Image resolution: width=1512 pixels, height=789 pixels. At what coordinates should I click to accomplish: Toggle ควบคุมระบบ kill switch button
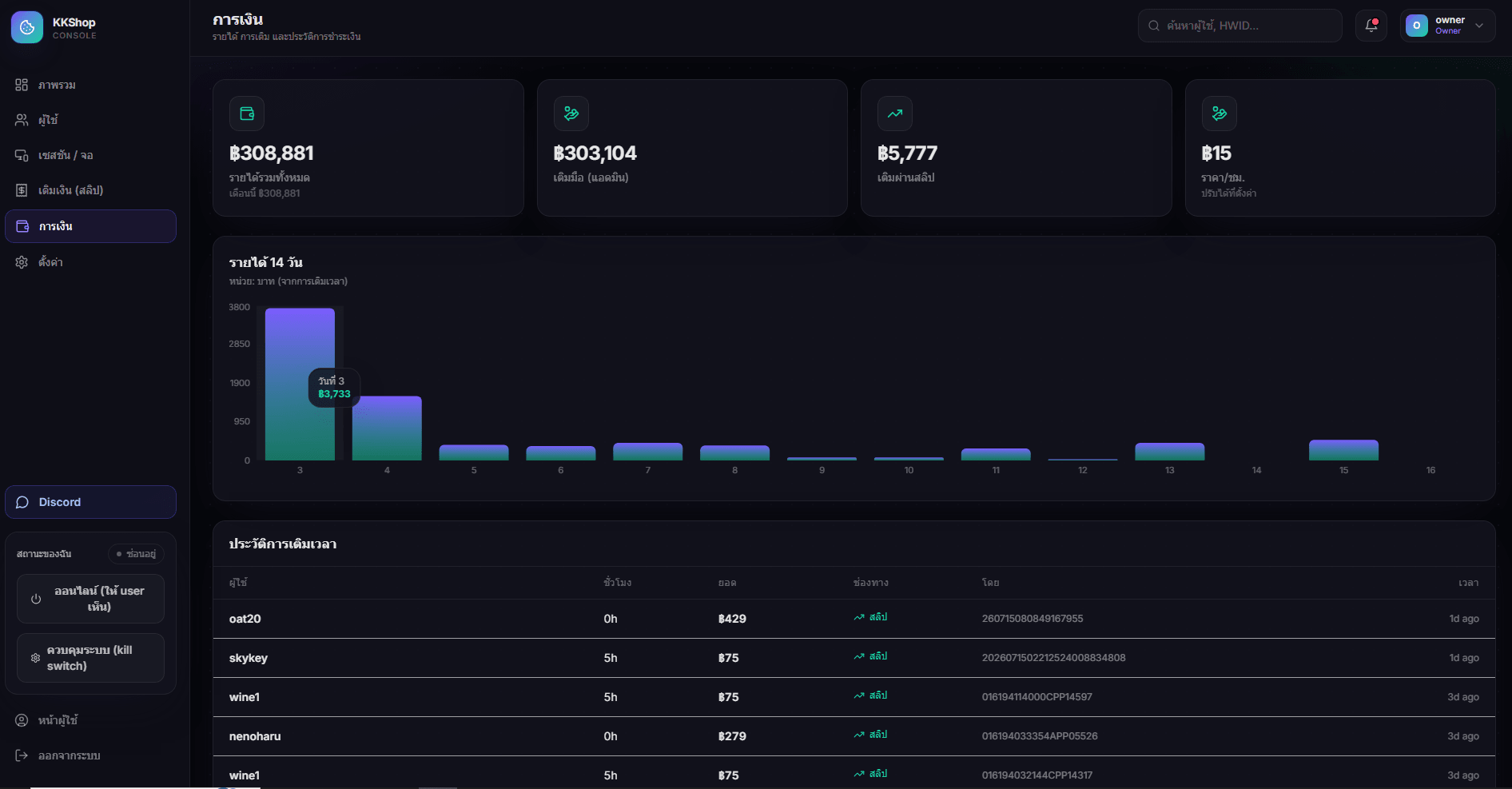[90, 658]
